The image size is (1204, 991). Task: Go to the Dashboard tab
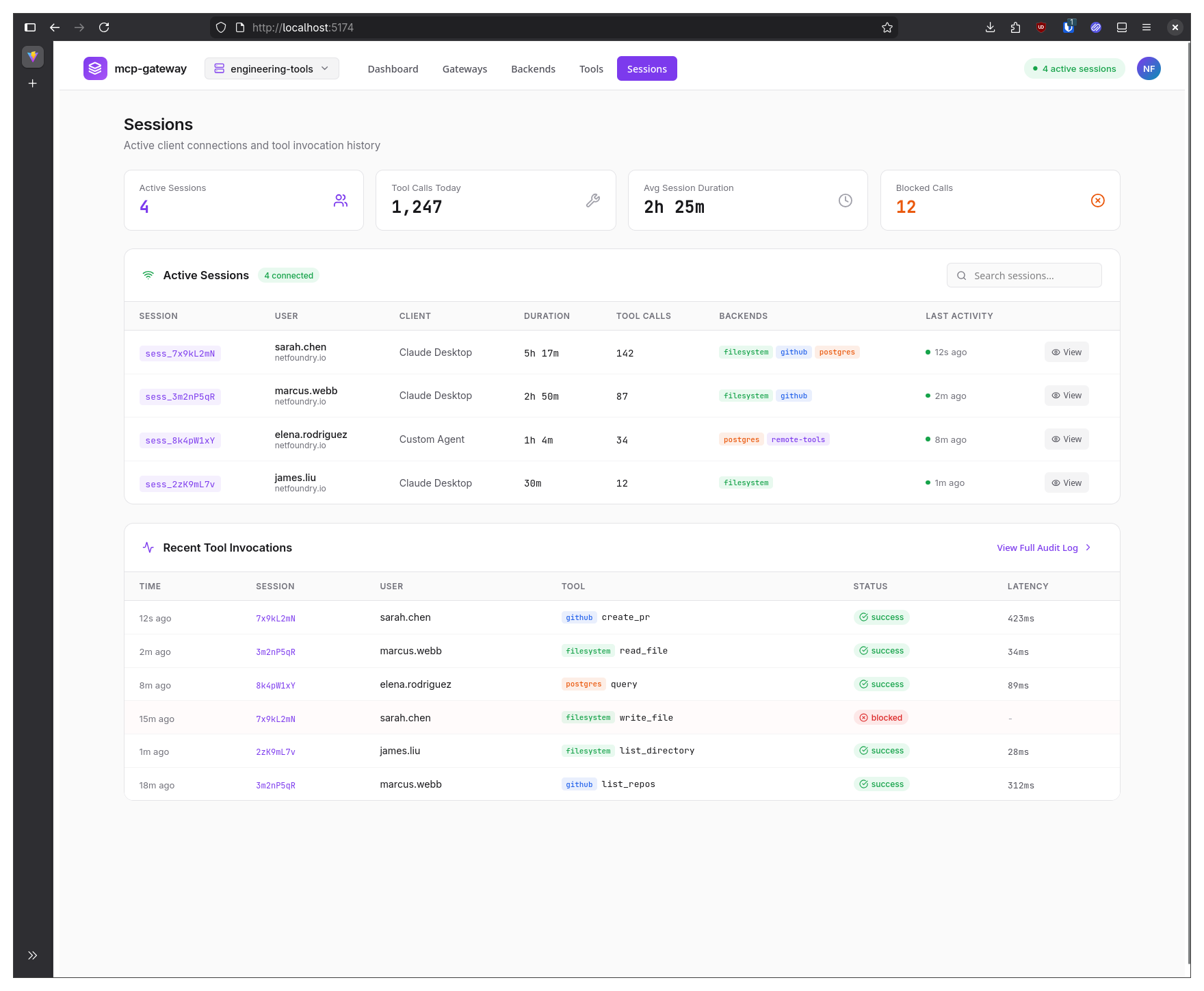[x=393, y=69]
